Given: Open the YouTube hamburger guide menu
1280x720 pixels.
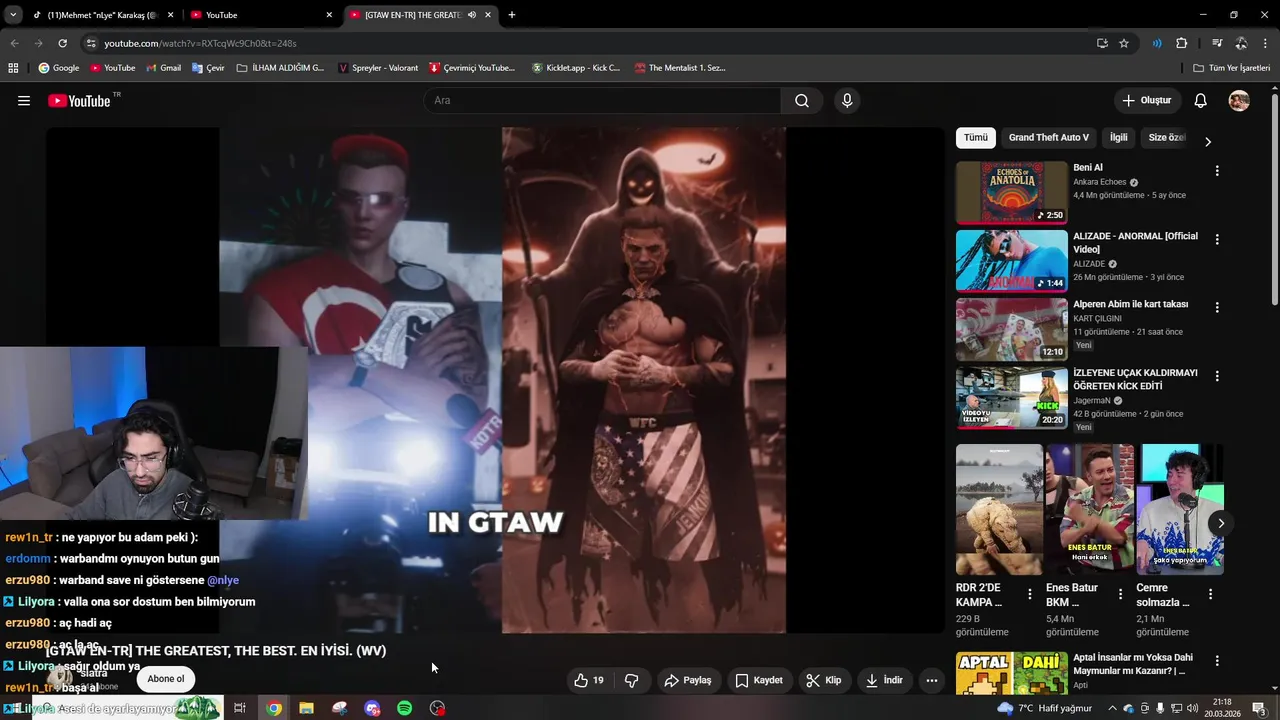Looking at the screenshot, I should (24, 101).
